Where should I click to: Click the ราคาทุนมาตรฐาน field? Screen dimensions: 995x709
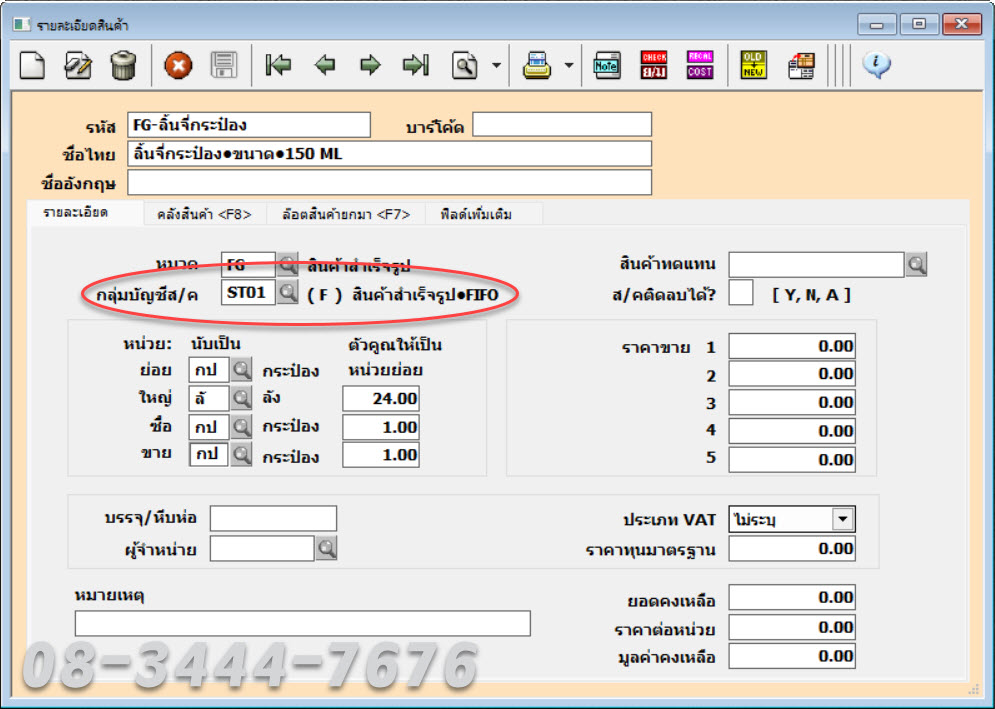(x=792, y=549)
